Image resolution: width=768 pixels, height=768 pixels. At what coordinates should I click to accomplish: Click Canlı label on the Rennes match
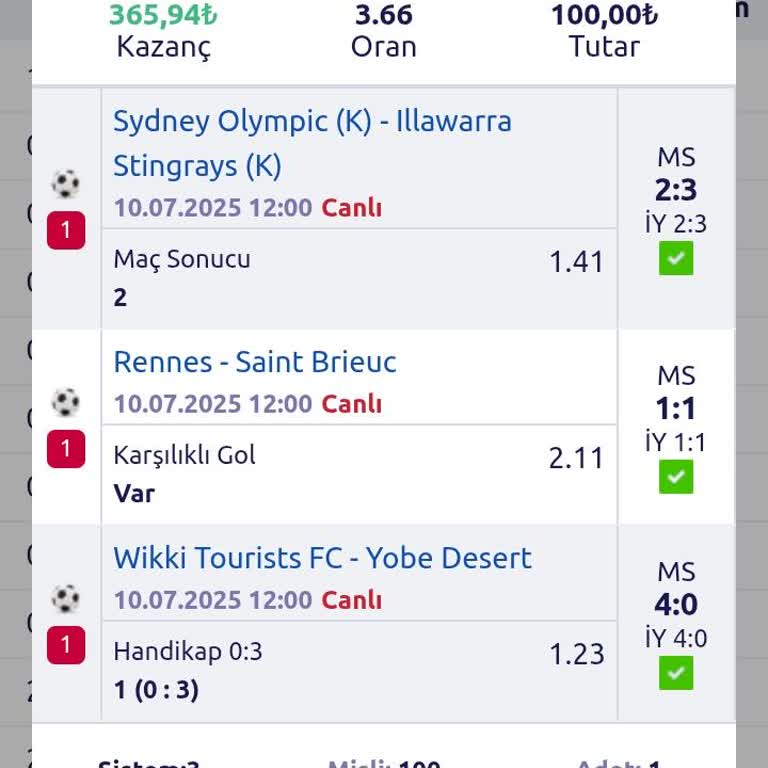pyautogui.click(x=351, y=404)
